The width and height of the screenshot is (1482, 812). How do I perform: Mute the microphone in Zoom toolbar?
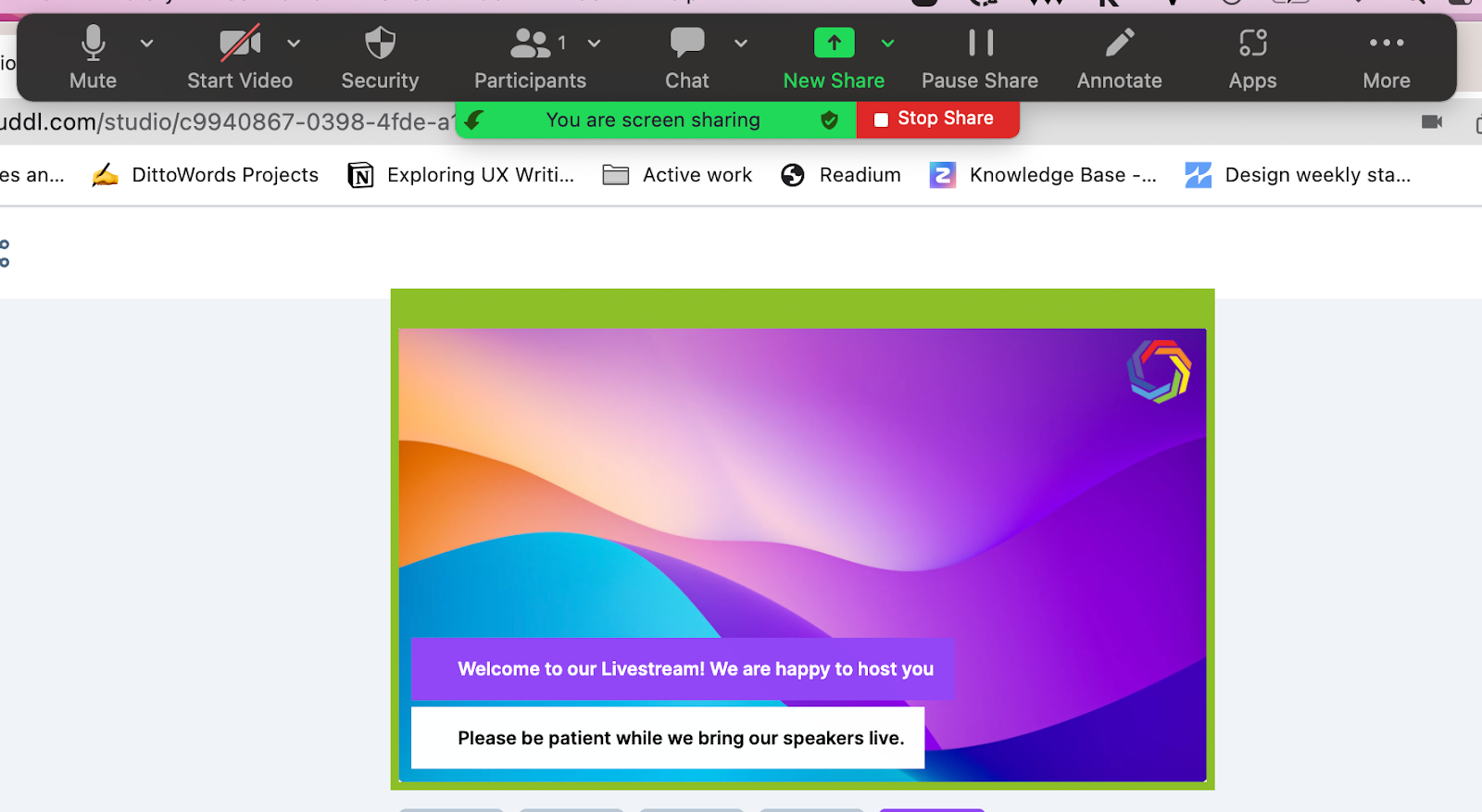(x=93, y=57)
